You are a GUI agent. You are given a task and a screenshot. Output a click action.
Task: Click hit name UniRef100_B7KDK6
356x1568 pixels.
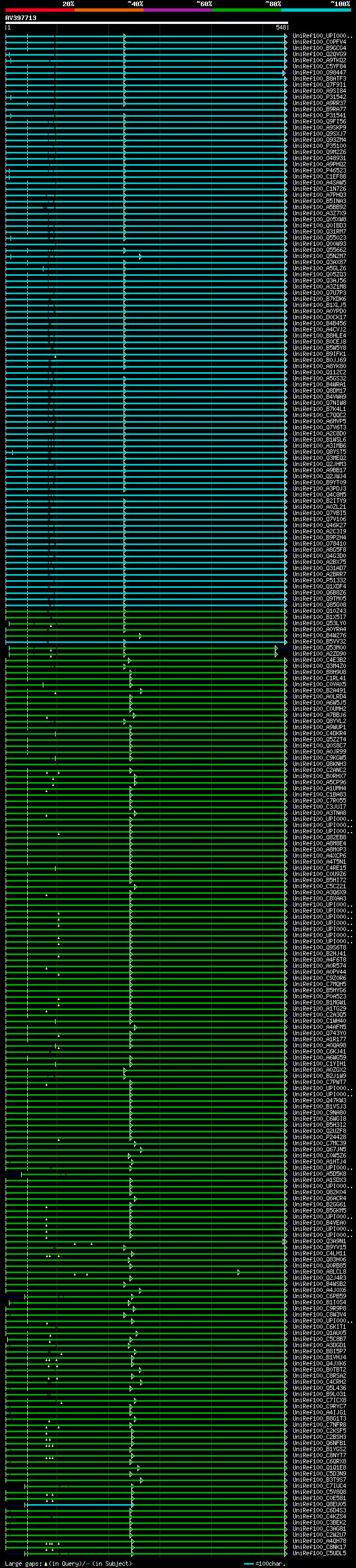(x=319, y=299)
